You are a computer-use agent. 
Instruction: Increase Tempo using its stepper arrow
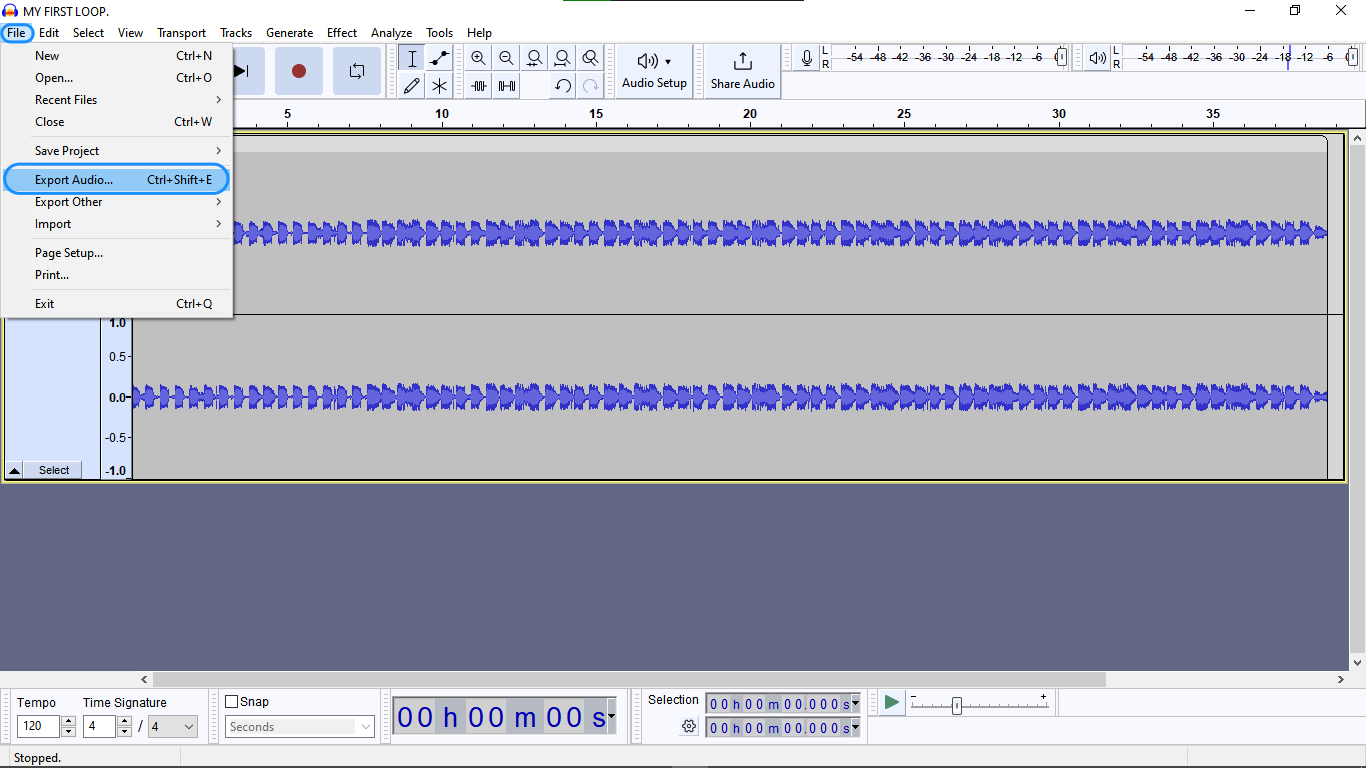68,721
